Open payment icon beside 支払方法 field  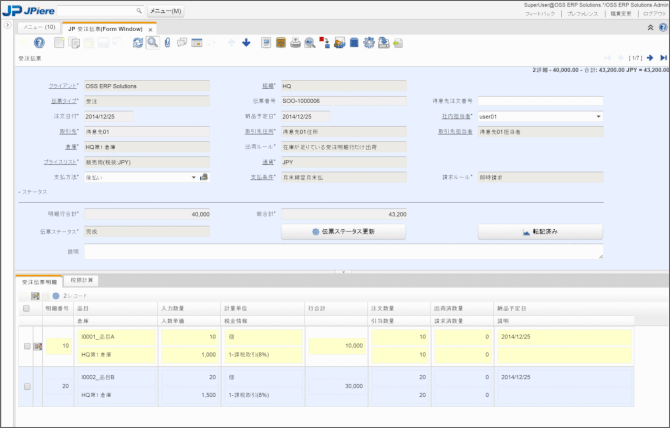(x=204, y=177)
